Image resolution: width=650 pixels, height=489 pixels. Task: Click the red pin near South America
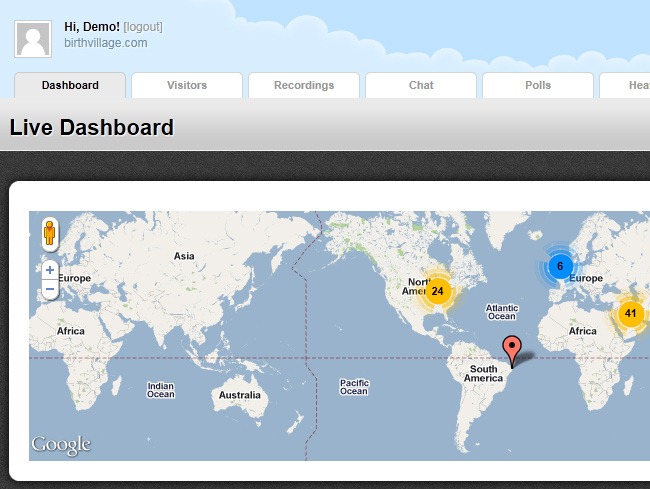pyautogui.click(x=513, y=350)
